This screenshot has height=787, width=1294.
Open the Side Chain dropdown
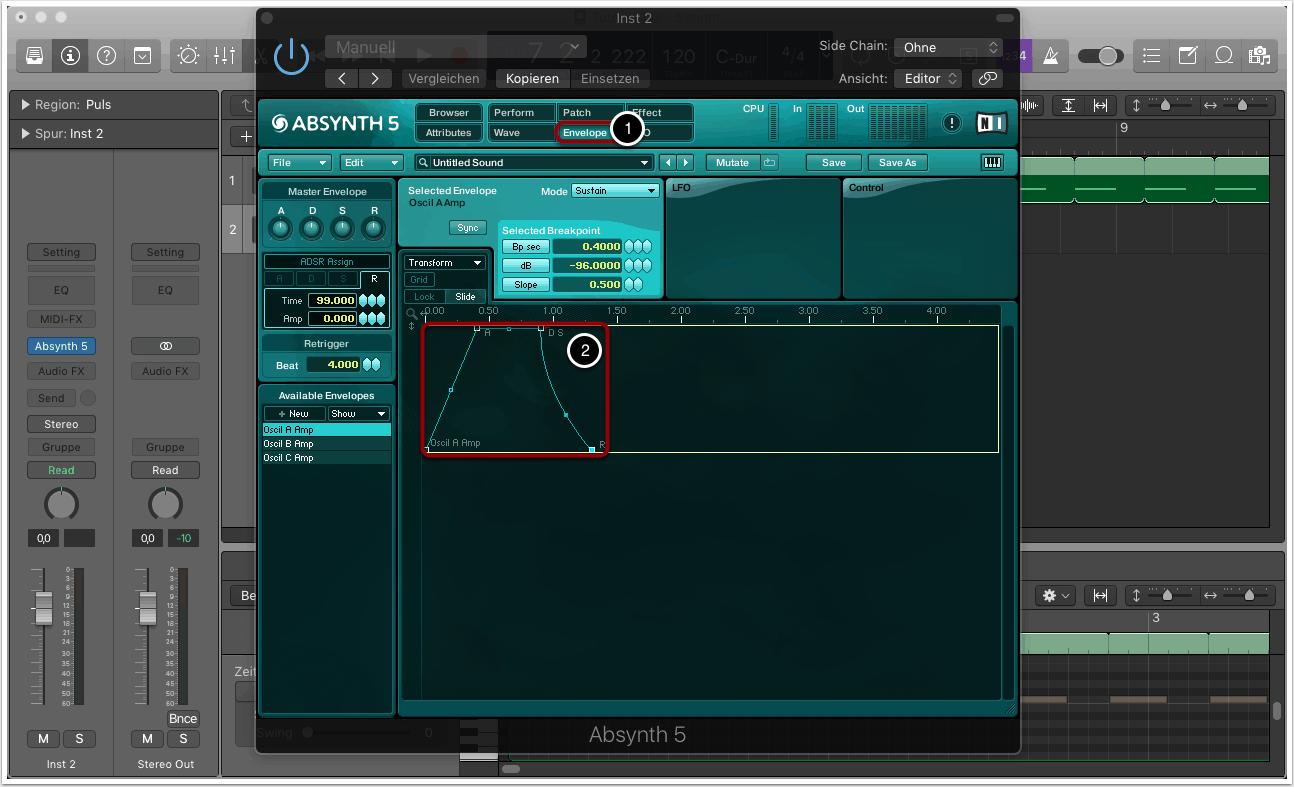tap(948, 47)
